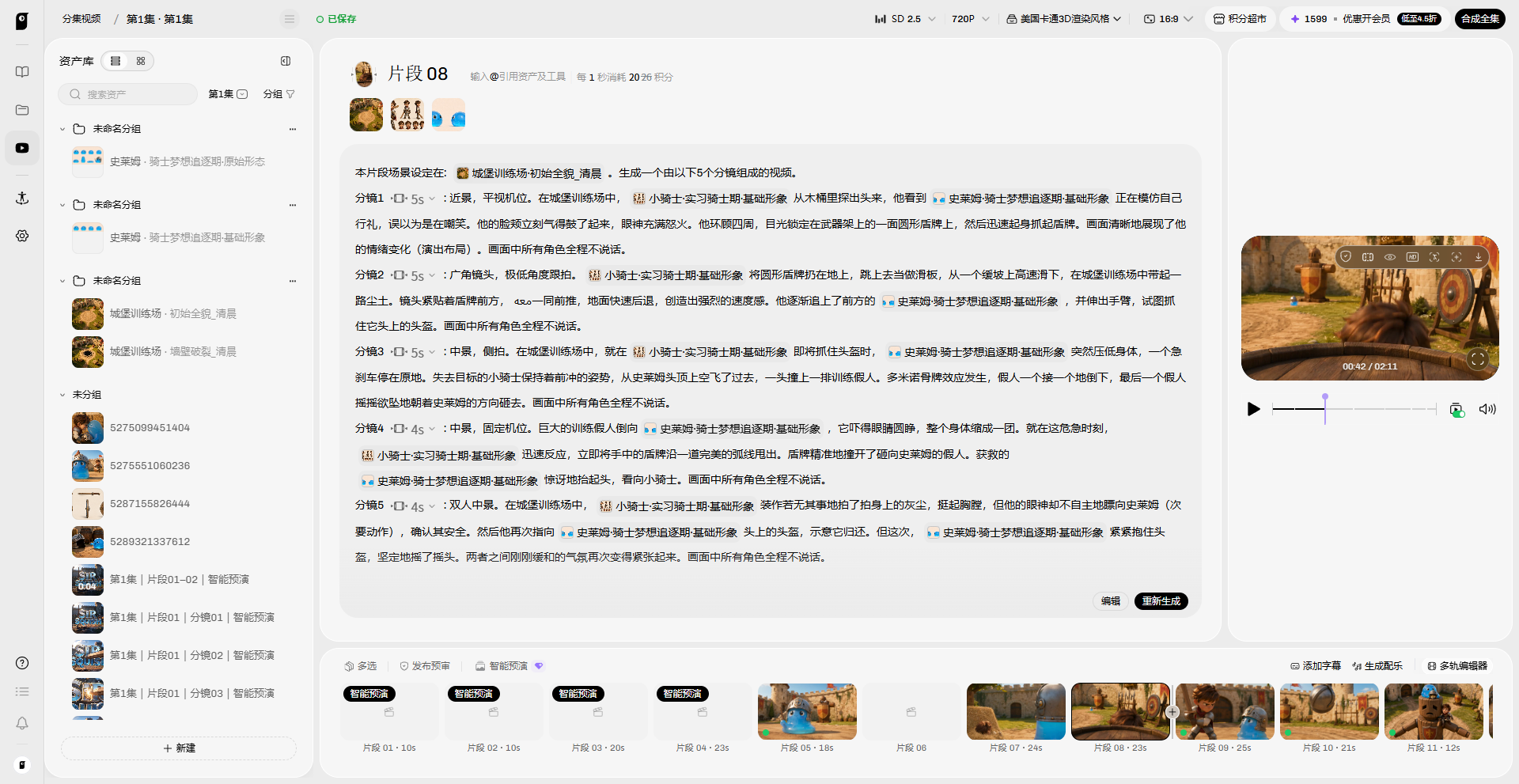Open the 美国卡通3D渲染风格 style dropdown
1519x784 pixels.
1064,19
